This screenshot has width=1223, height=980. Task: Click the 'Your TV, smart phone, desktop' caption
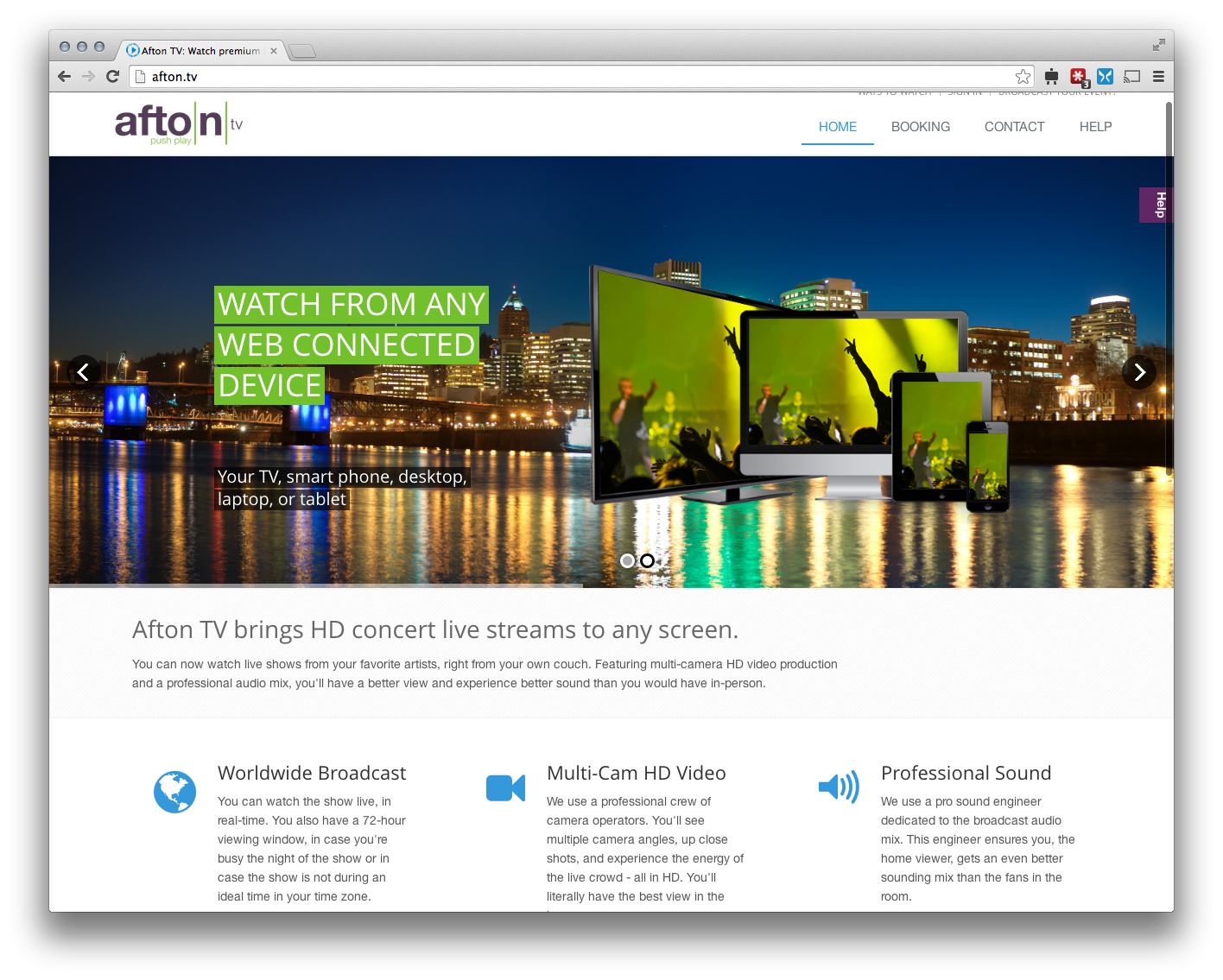tap(342, 488)
